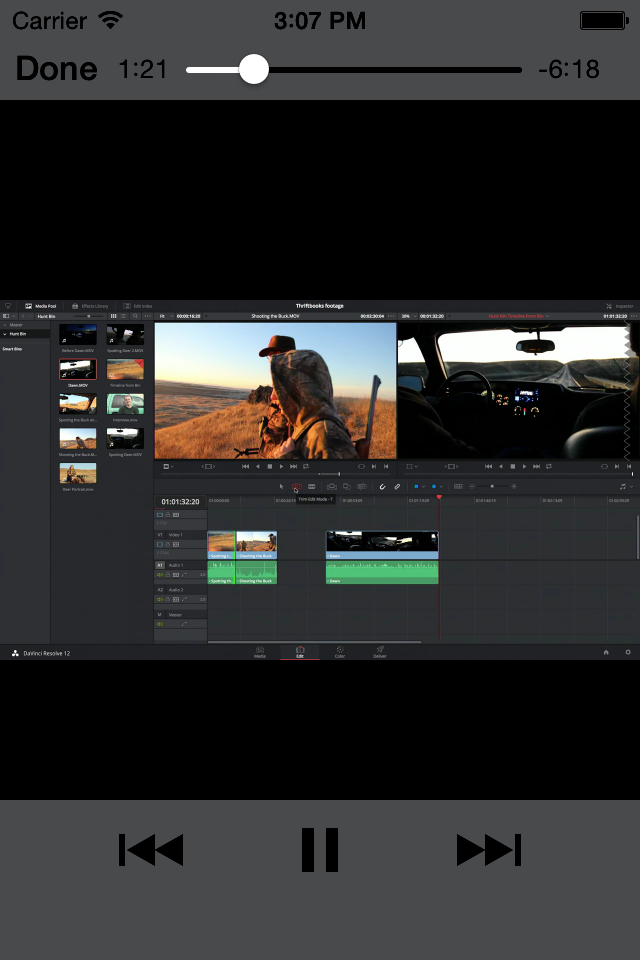This screenshot has height=960, width=640.
Task: Click the V1 track destination selector
Action: point(160,534)
